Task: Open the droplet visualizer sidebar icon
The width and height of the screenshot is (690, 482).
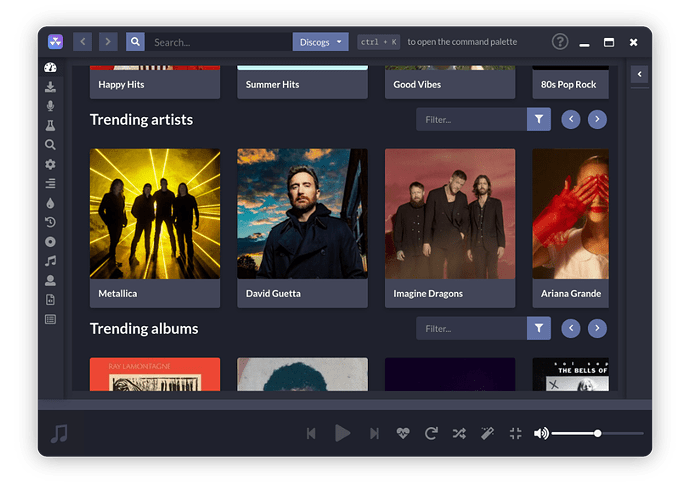Action: pyautogui.click(x=50, y=203)
